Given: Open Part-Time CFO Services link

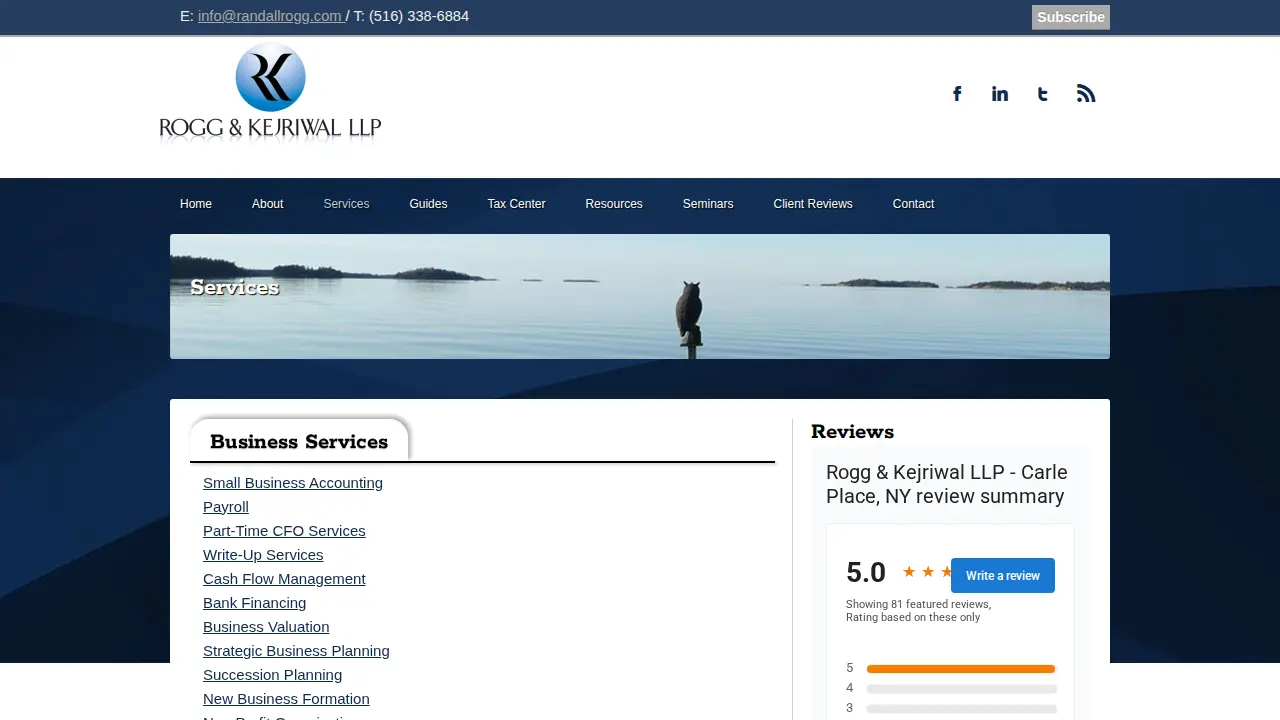Looking at the screenshot, I should point(284,531).
